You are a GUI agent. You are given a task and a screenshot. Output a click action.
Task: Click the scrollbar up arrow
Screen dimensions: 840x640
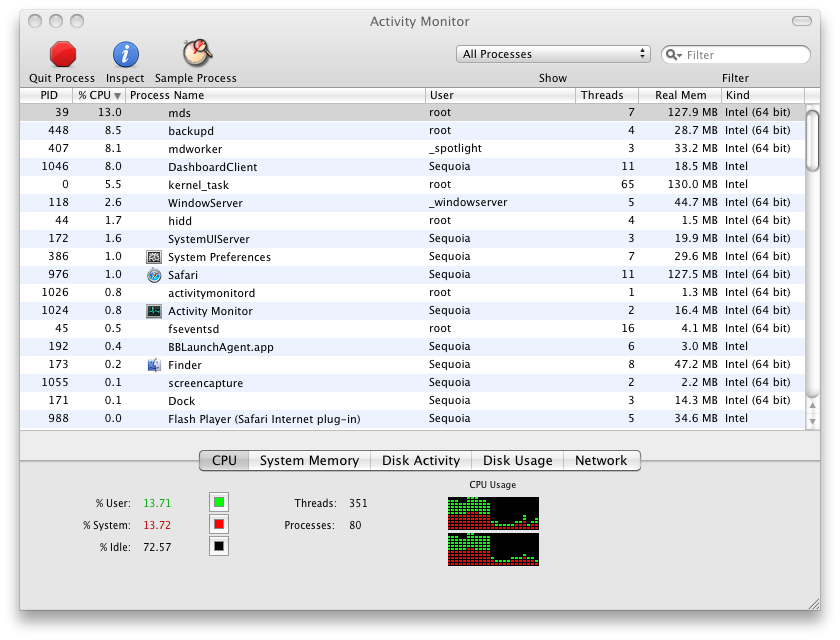[812, 405]
